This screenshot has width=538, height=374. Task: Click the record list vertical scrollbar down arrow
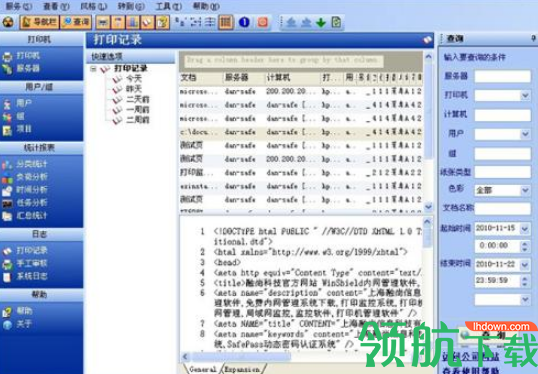(x=429, y=206)
